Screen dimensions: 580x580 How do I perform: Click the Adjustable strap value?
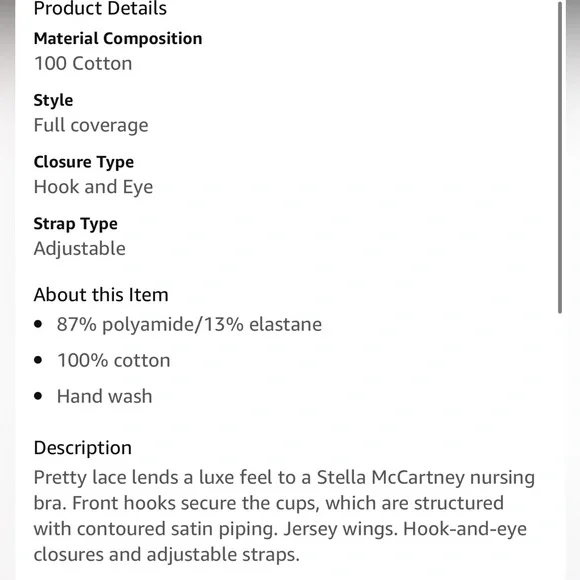(x=80, y=249)
